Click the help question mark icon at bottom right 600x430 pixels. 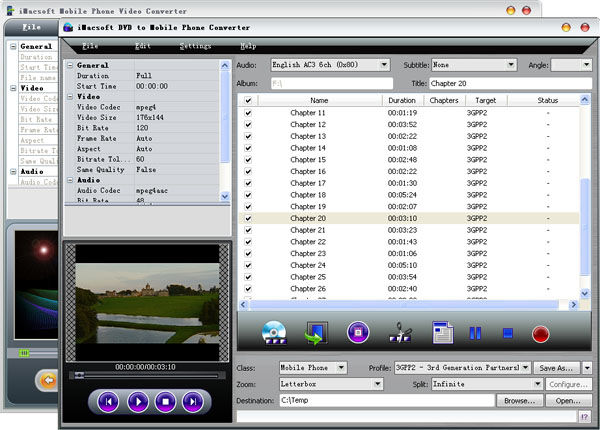pos(584,417)
